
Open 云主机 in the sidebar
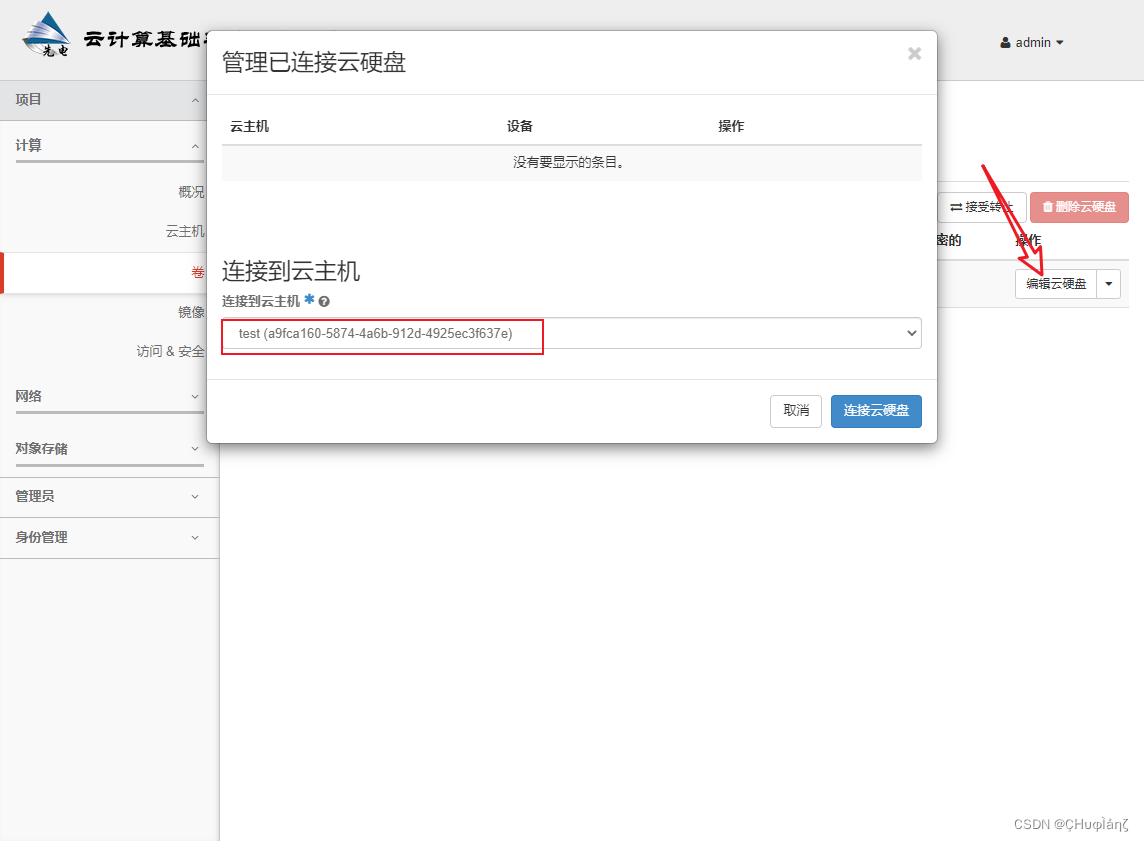[185, 231]
